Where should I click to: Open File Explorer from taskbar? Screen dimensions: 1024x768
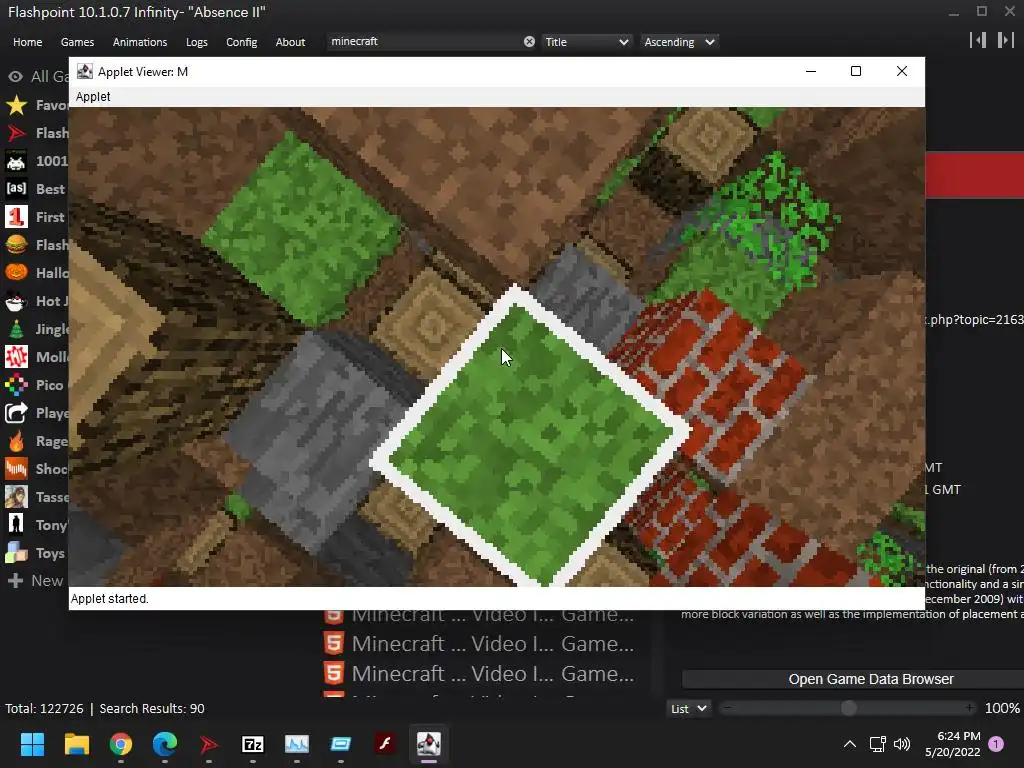pyautogui.click(x=76, y=744)
